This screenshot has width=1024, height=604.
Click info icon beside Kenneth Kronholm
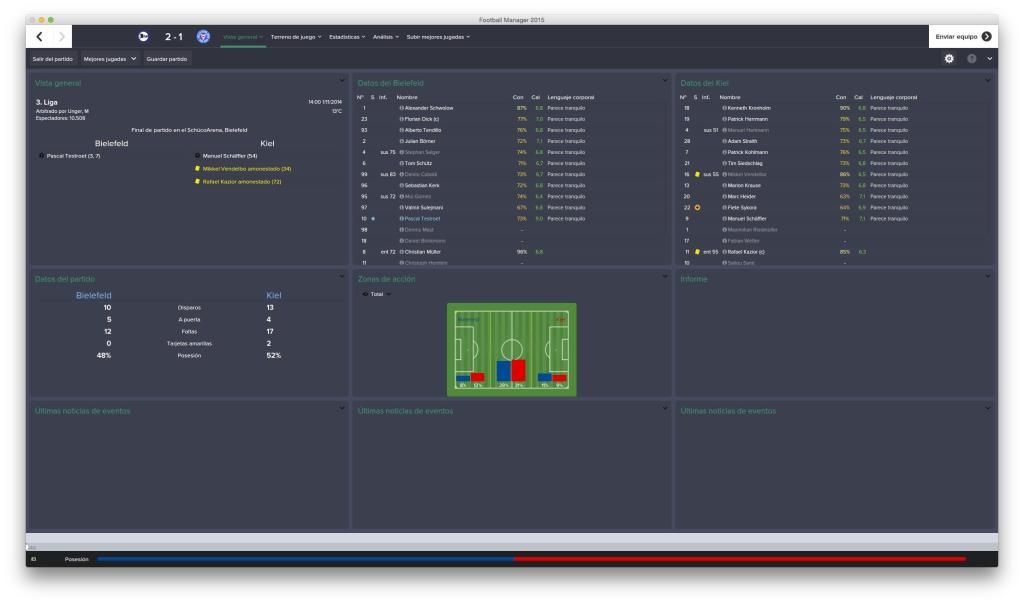pos(724,108)
